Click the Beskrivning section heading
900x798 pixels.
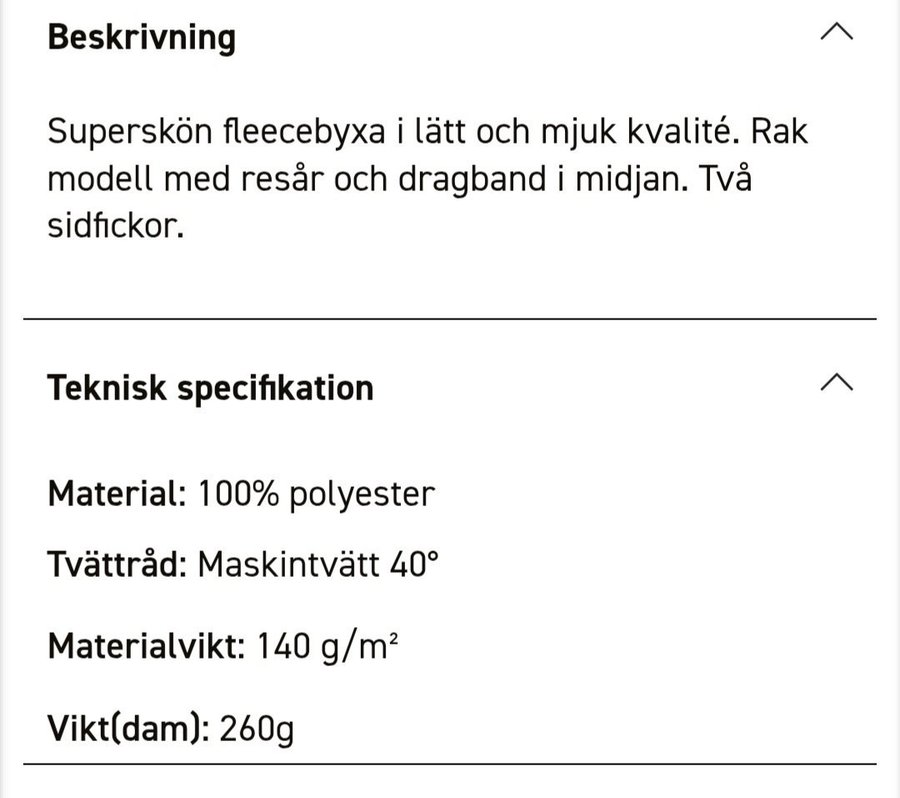tap(141, 38)
